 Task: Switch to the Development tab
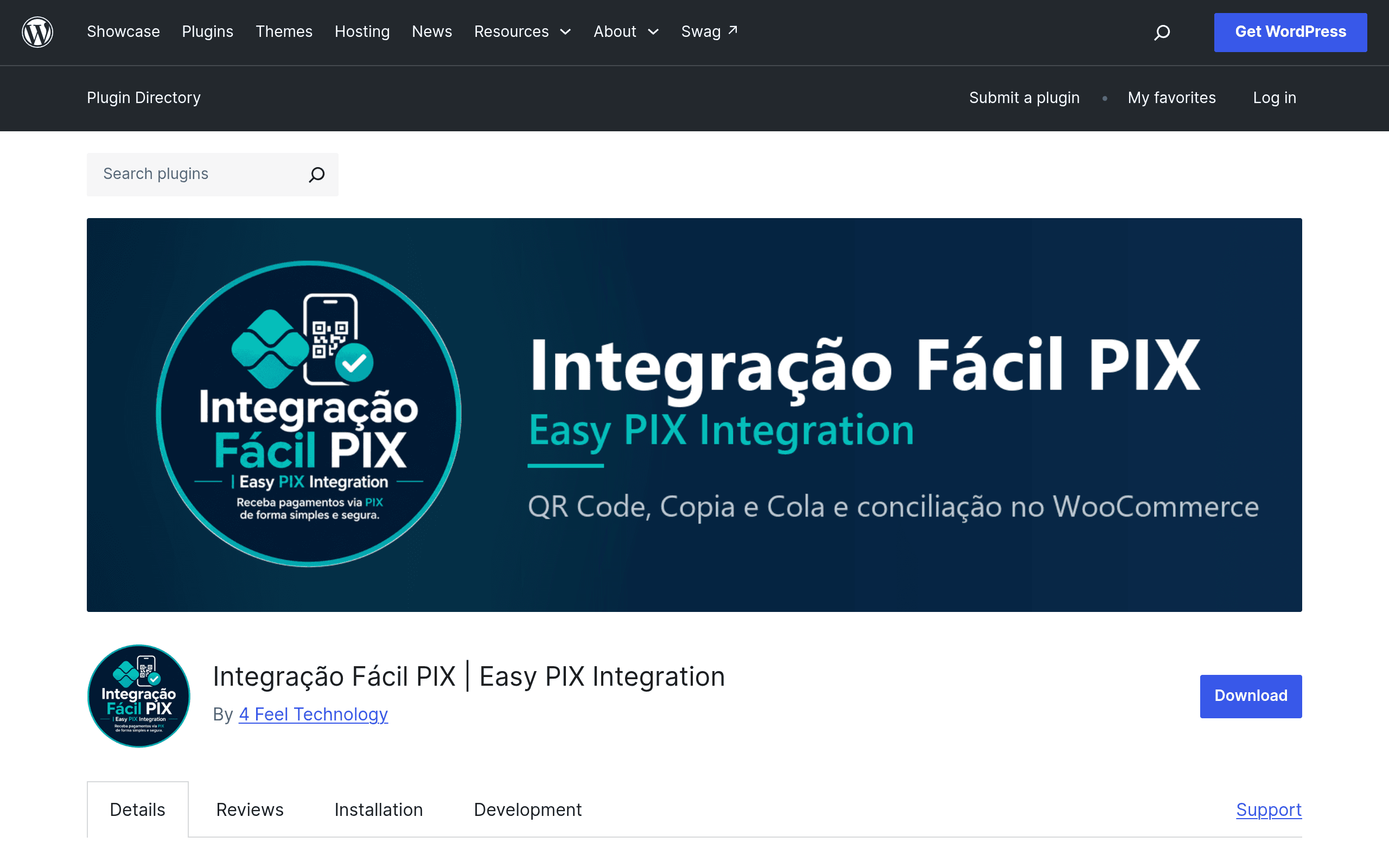[x=528, y=809]
